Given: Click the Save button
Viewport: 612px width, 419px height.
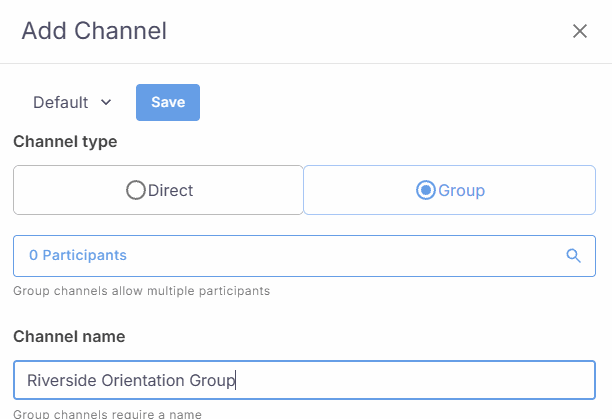Looking at the screenshot, I should (x=168, y=102).
